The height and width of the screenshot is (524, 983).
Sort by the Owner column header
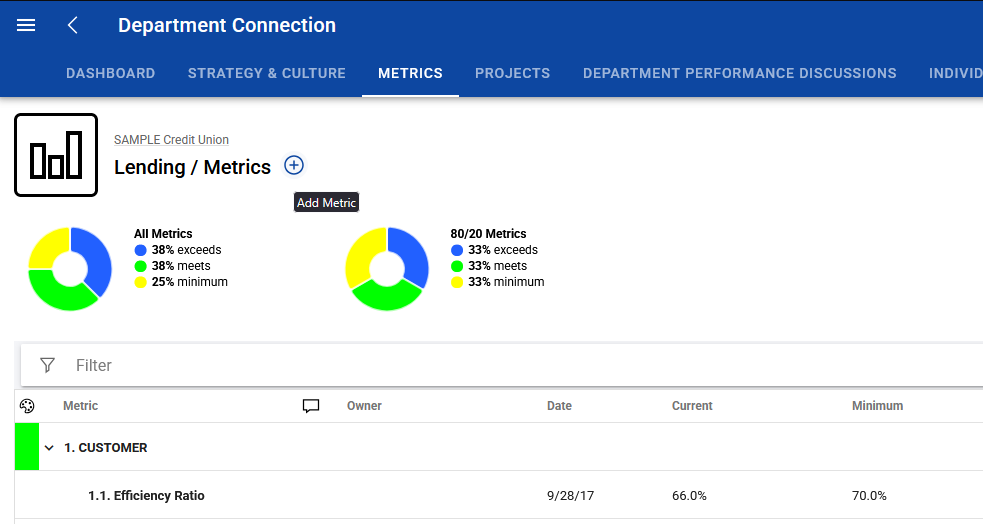click(x=364, y=406)
